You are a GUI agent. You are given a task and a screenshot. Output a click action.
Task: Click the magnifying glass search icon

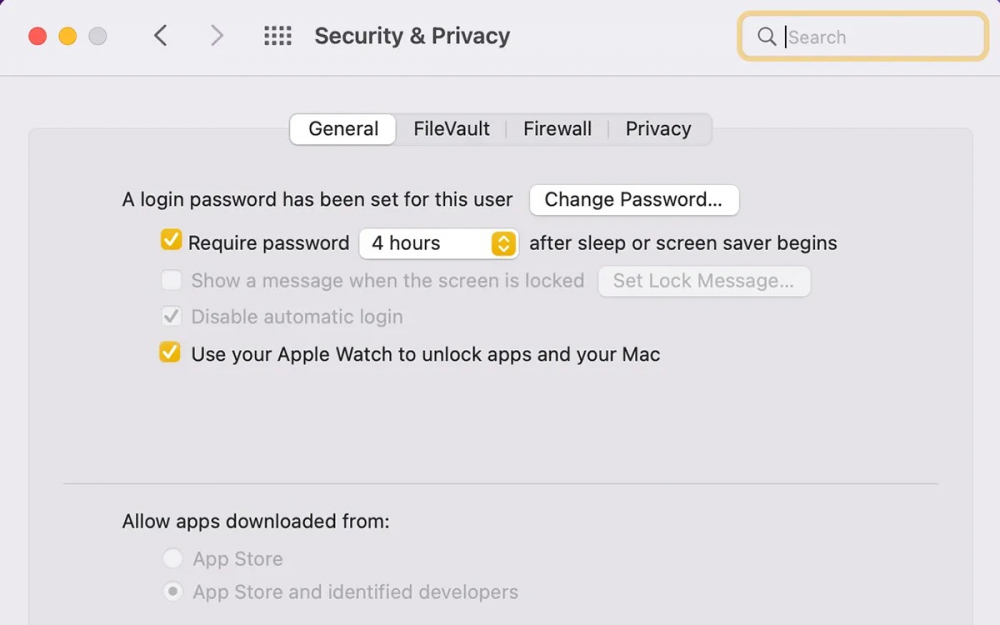pos(767,37)
